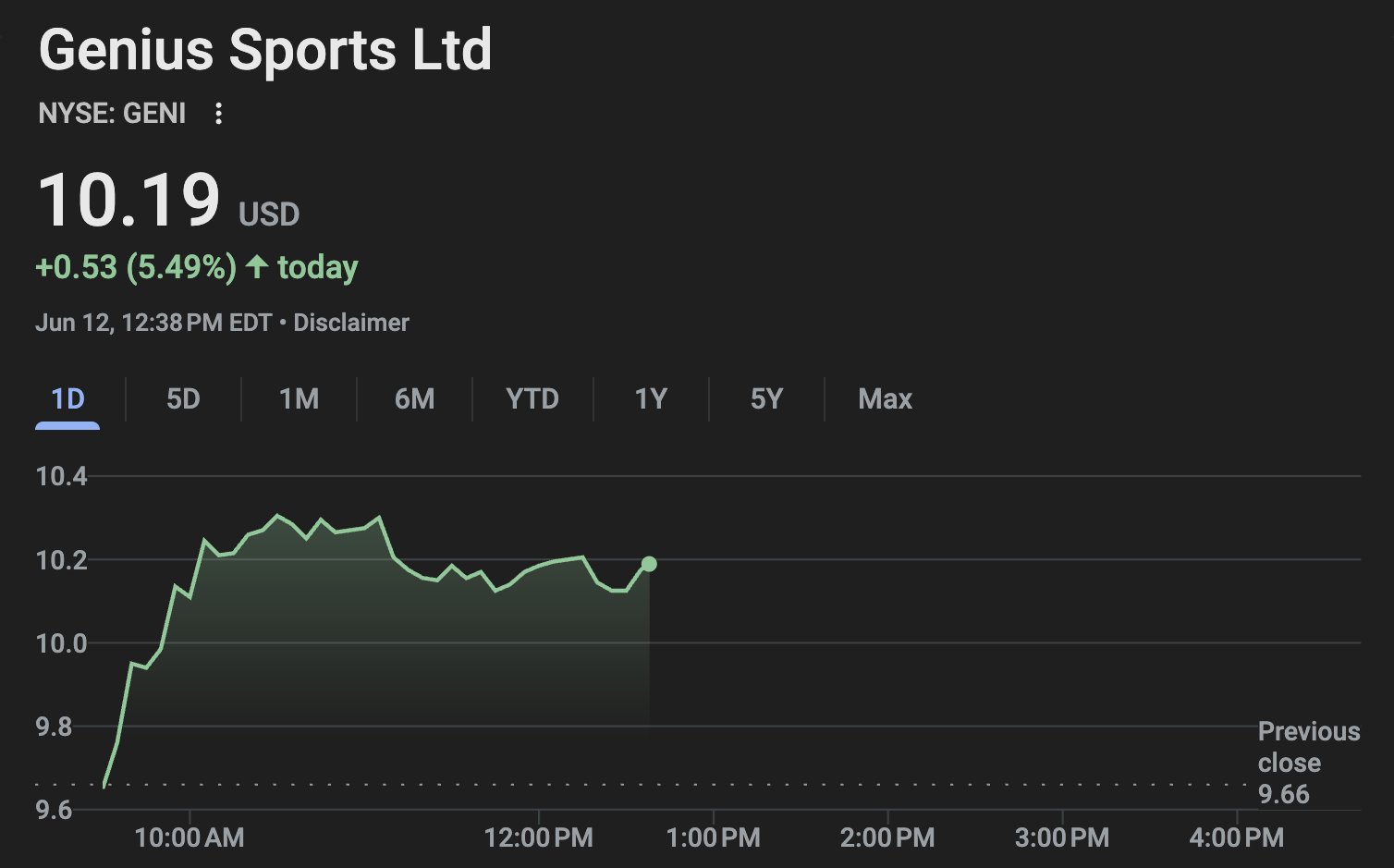The image size is (1394, 868).
Task: Click the current price dot on chart
Action: pos(649,564)
